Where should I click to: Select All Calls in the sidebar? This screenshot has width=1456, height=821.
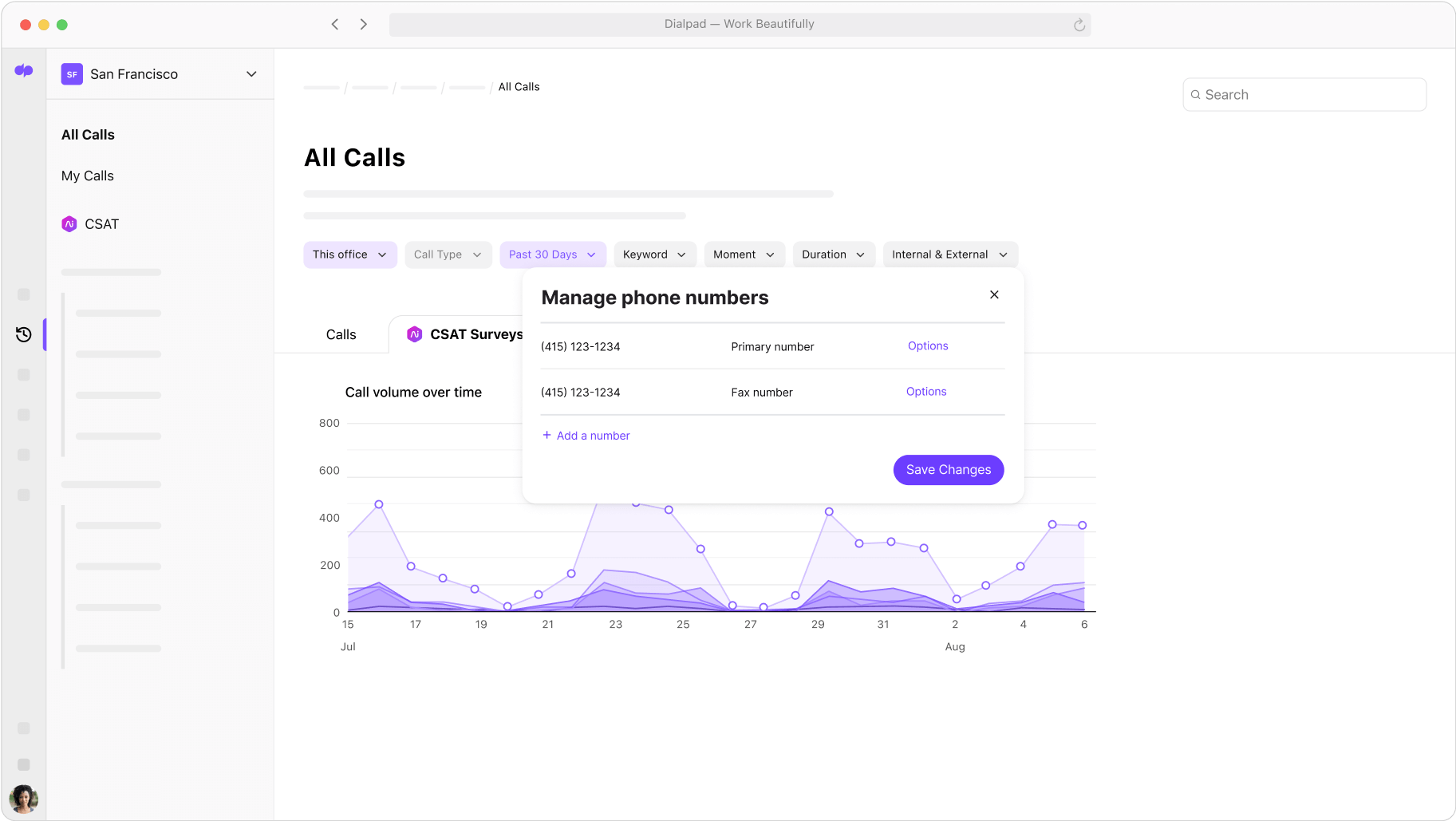point(88,135)
